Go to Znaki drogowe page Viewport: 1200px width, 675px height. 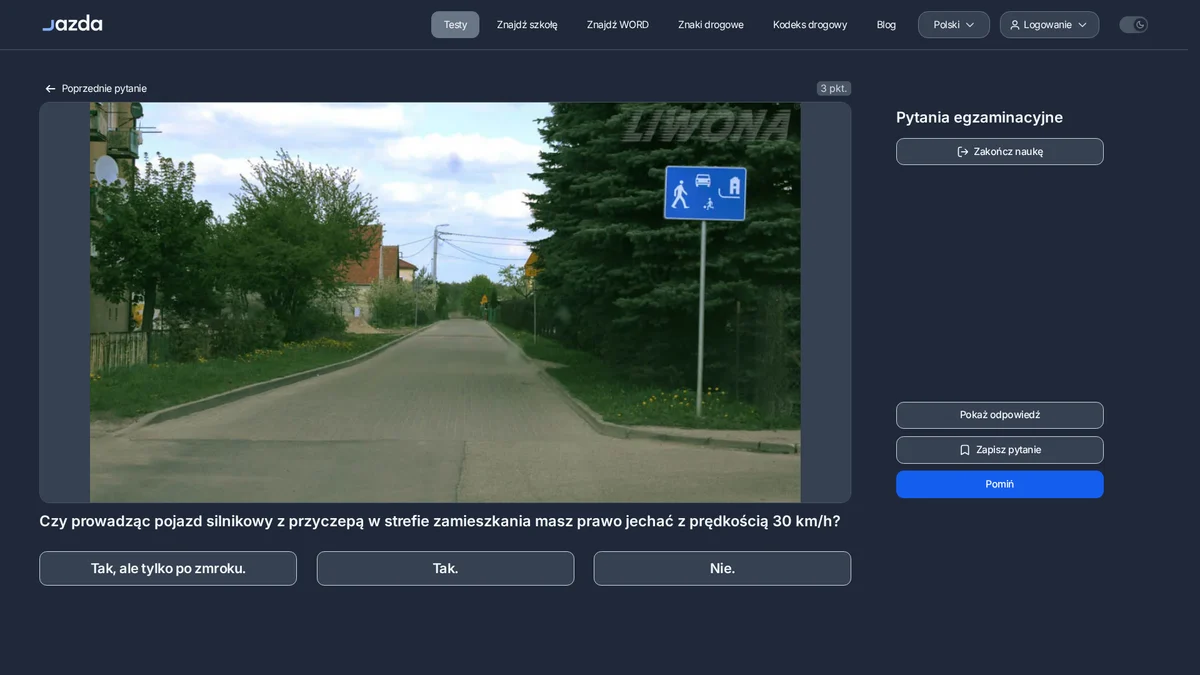[711, 25]
